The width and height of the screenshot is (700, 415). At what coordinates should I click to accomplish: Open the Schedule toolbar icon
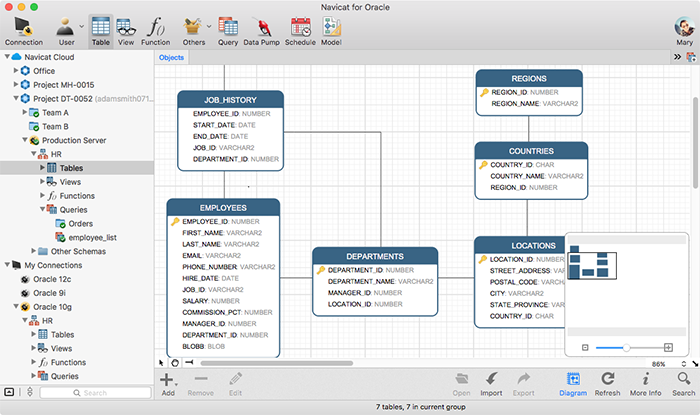tap(300, 31)
